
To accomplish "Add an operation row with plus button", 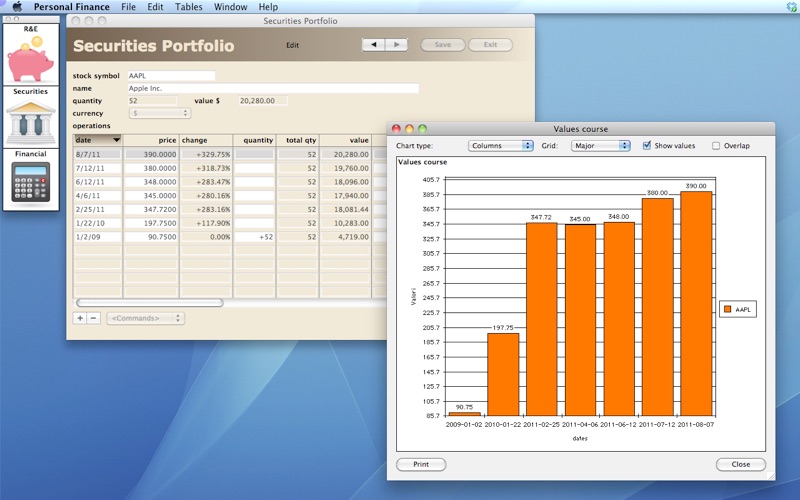I will click(x=80, y=318).
